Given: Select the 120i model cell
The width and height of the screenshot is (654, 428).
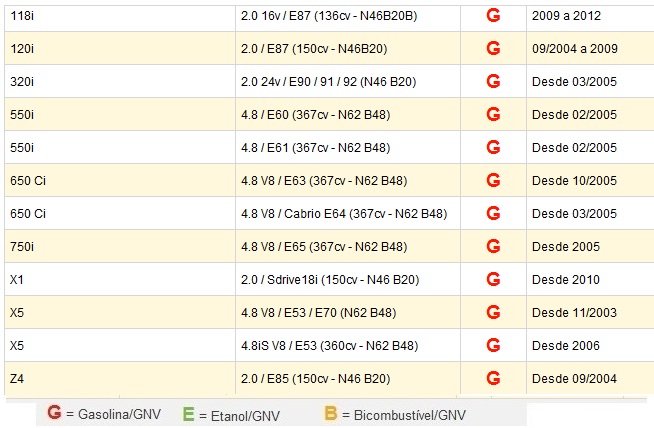Looking at the screenshot, I should tap(120, 48).
